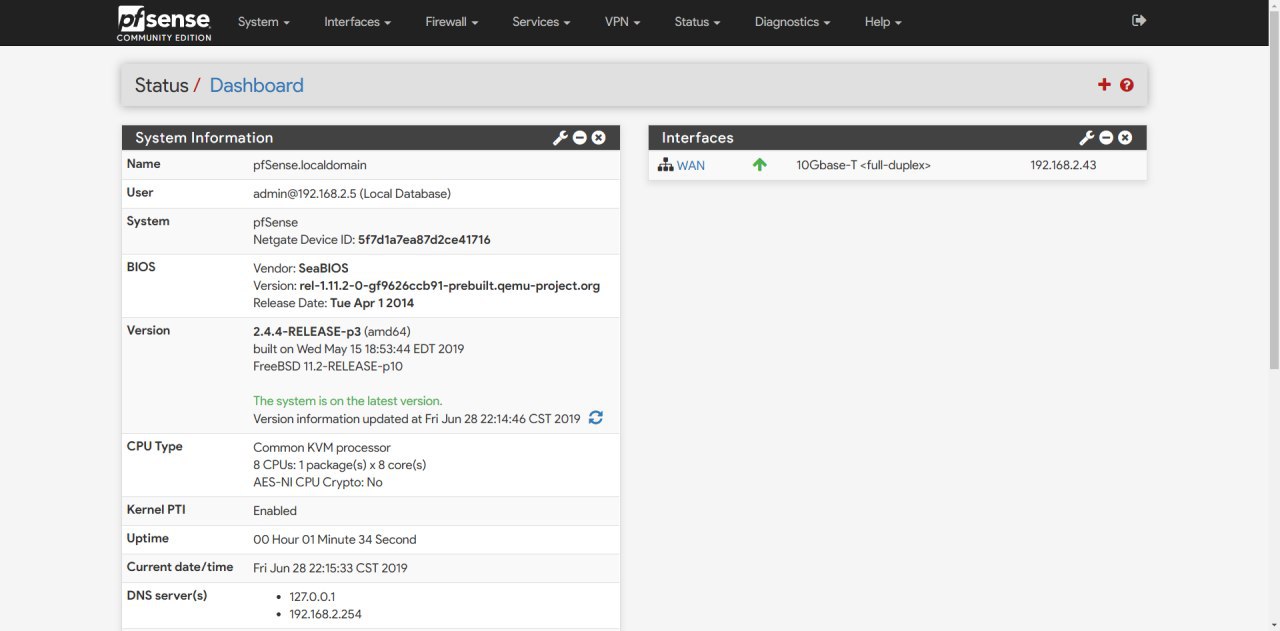Open the WAN interface link
The height and width of the screenshot is (631, 1280).
pos(691,165)
